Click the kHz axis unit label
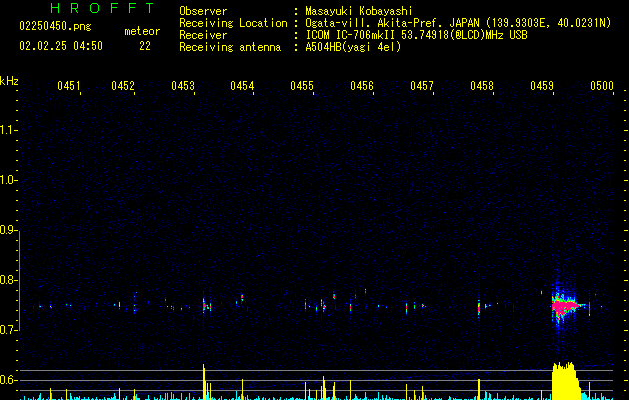 [9, 81]
